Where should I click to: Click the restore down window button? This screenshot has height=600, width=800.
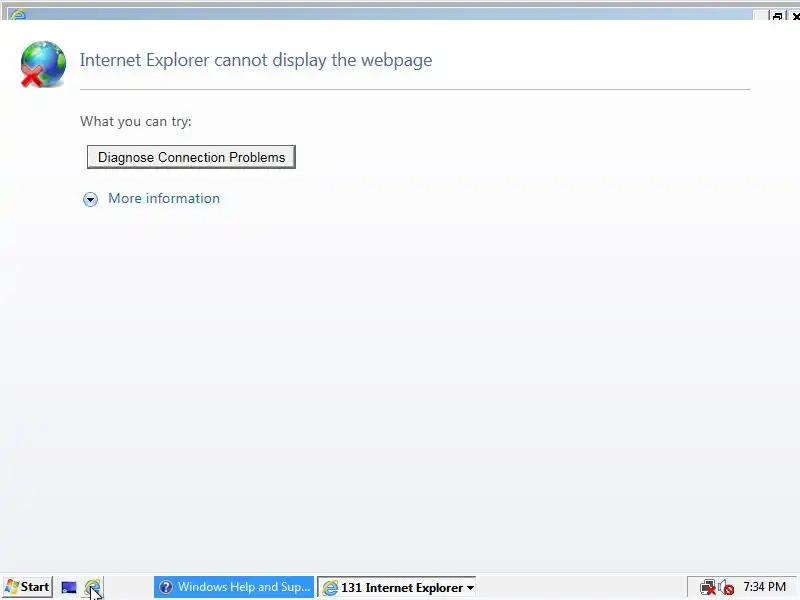point(777,16)
